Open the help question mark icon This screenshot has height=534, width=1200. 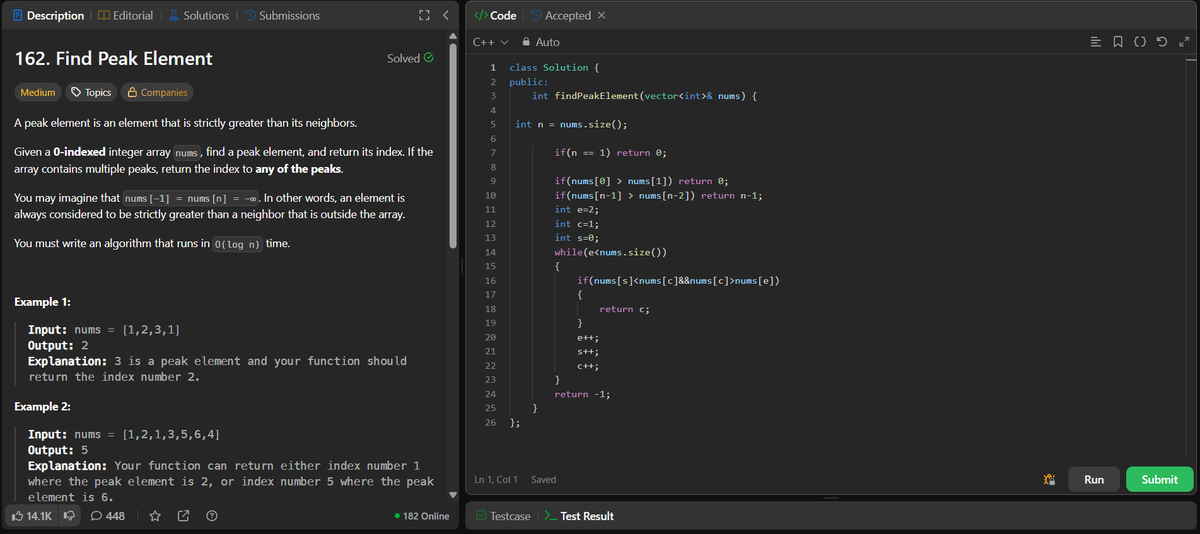[x=211, y=516]
